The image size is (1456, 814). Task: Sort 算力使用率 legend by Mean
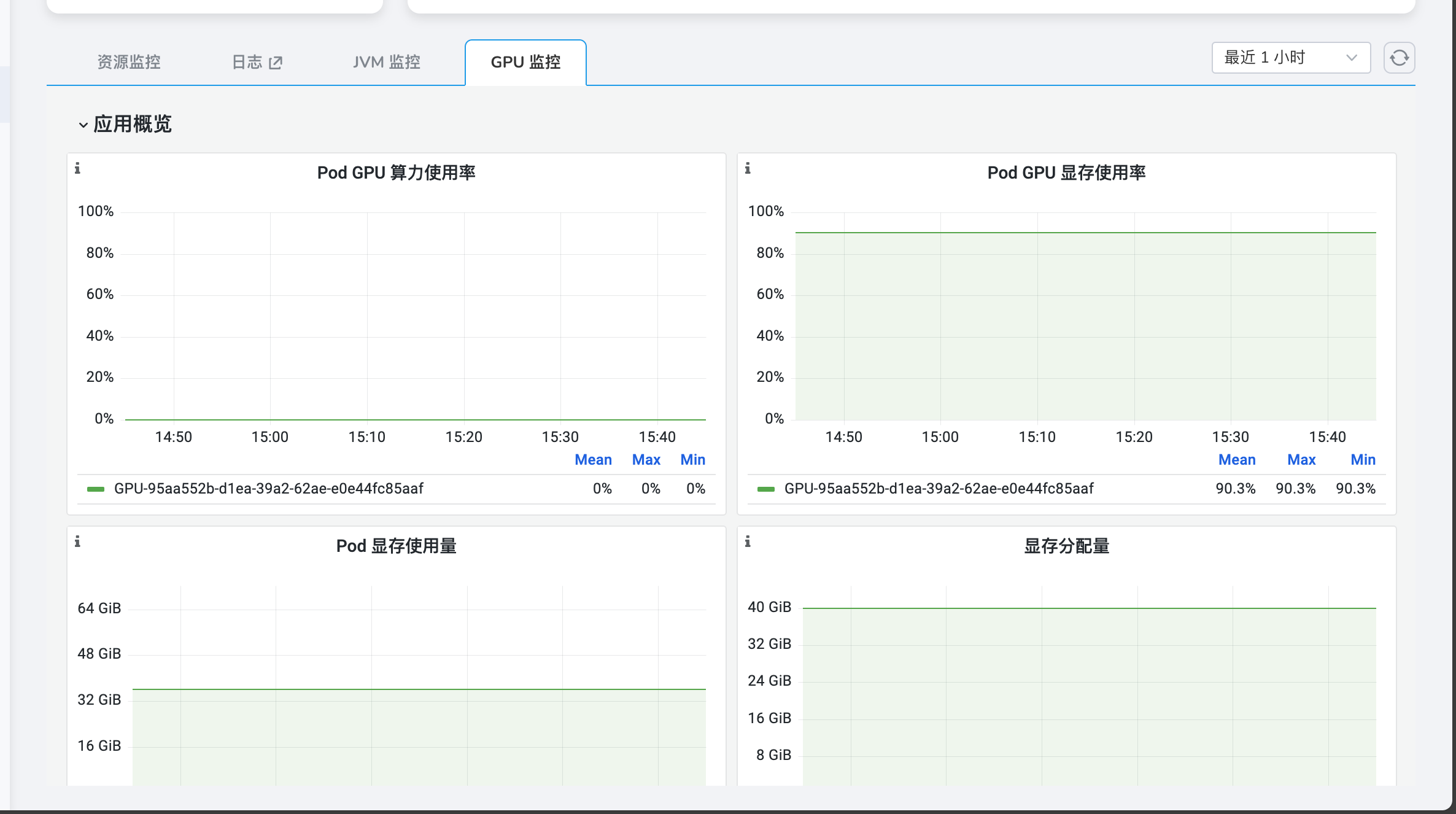(x=593, y=460)
